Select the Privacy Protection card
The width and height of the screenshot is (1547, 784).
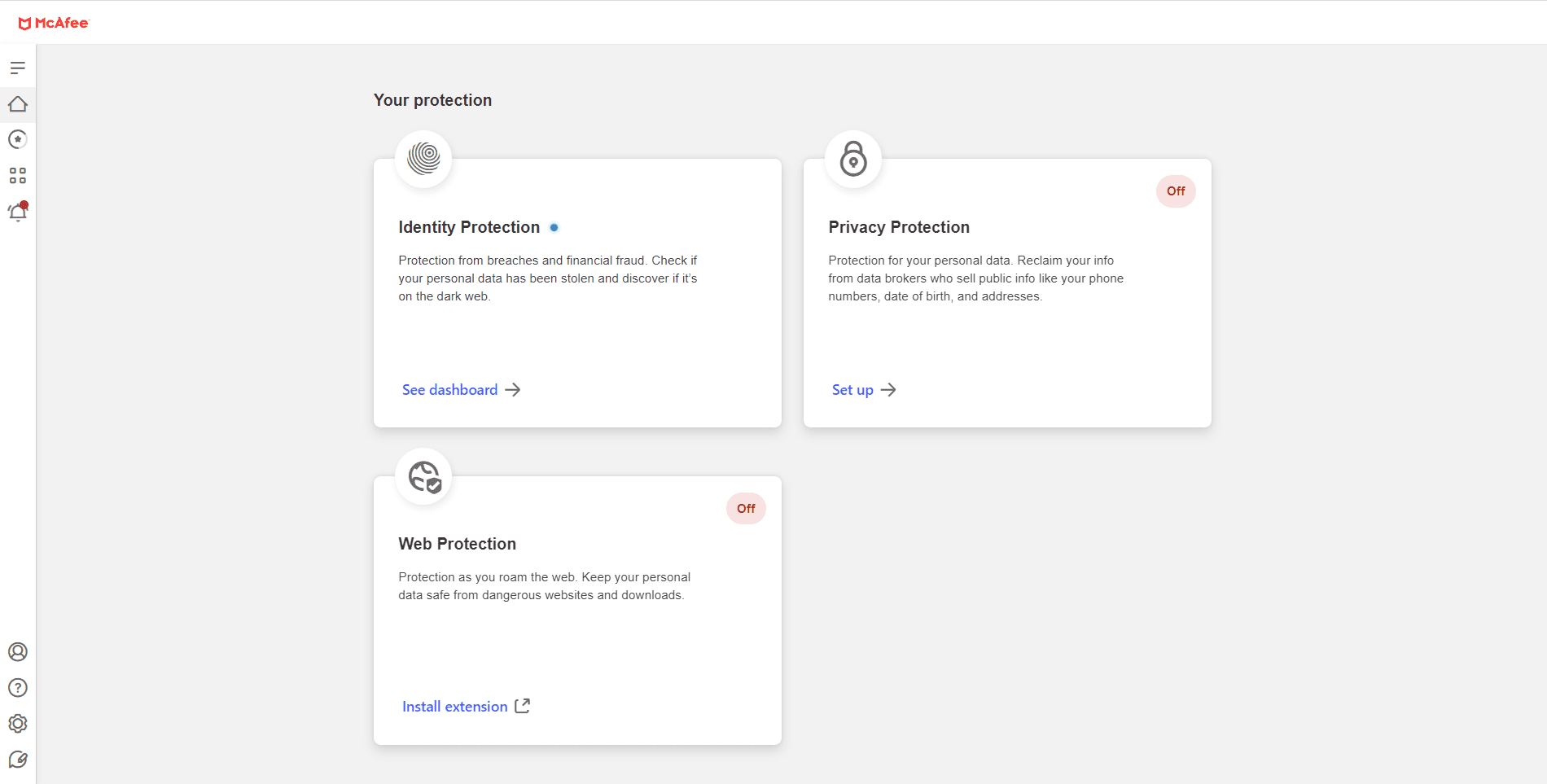click(1006, 293)
